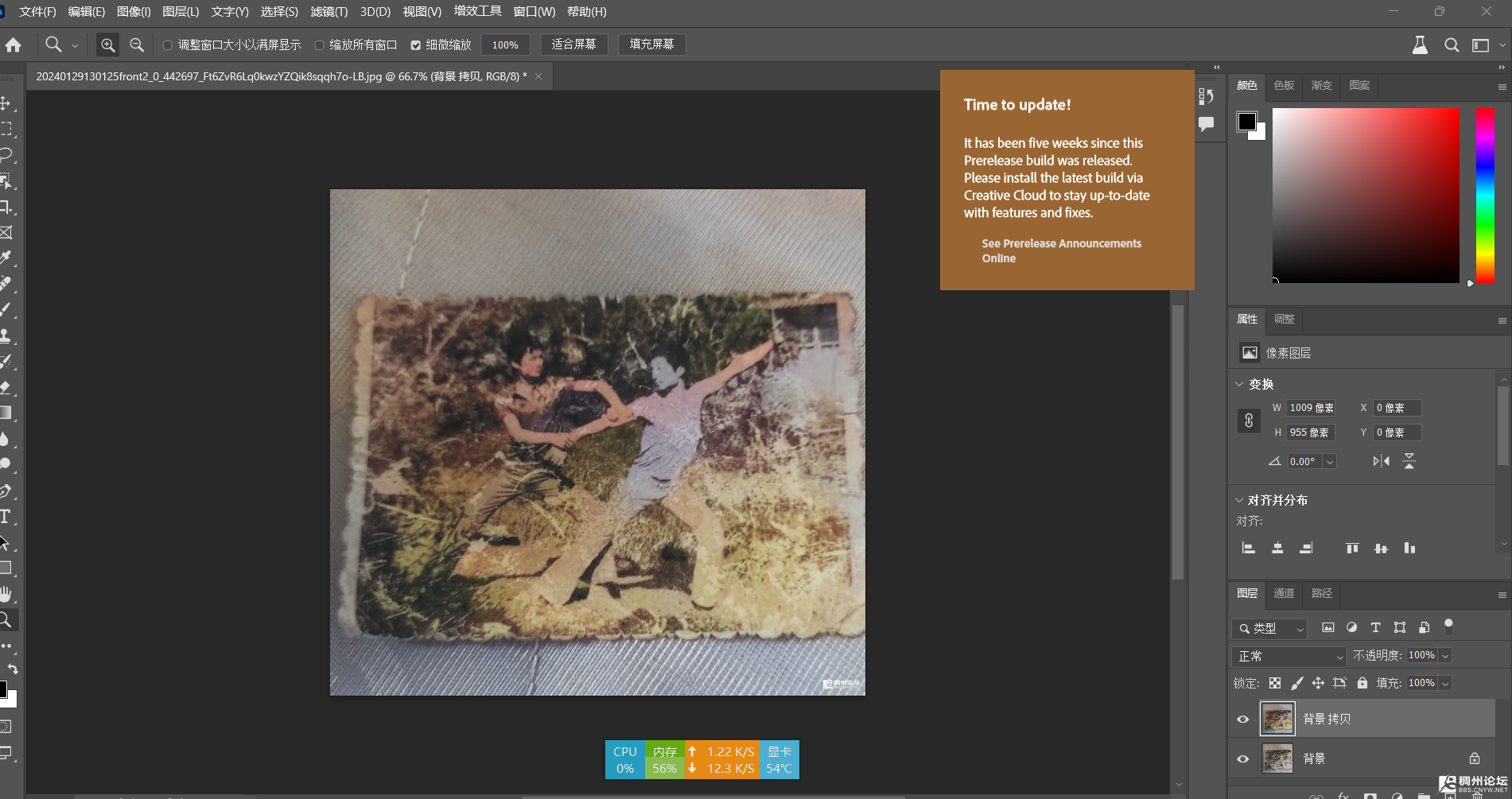Lock image pixels brush icon
Image resolution: width=1512 pixels, height=799 pixels.
[1296, 683]
